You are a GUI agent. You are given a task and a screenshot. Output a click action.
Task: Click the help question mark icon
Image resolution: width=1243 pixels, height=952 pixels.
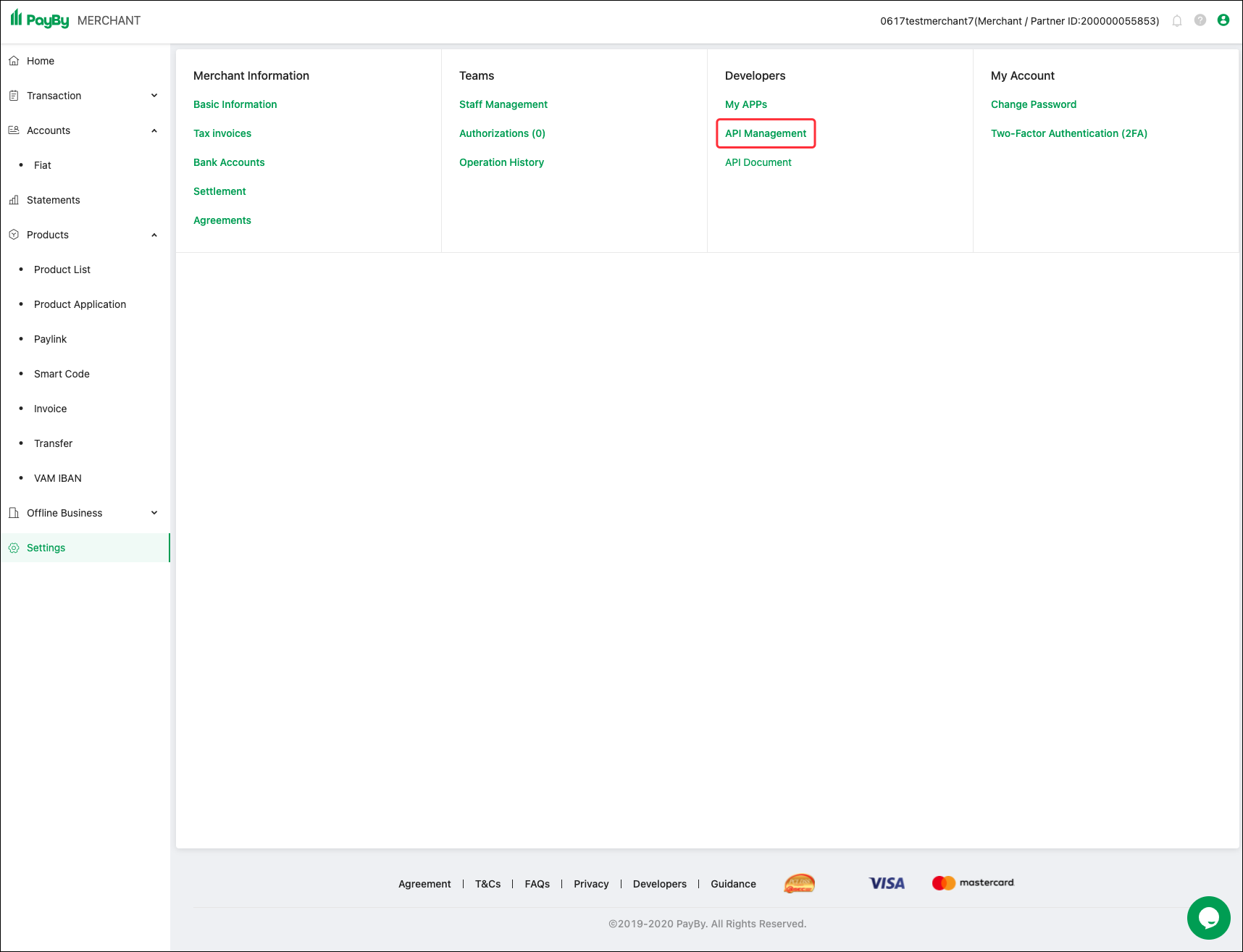coord(1200,20)
